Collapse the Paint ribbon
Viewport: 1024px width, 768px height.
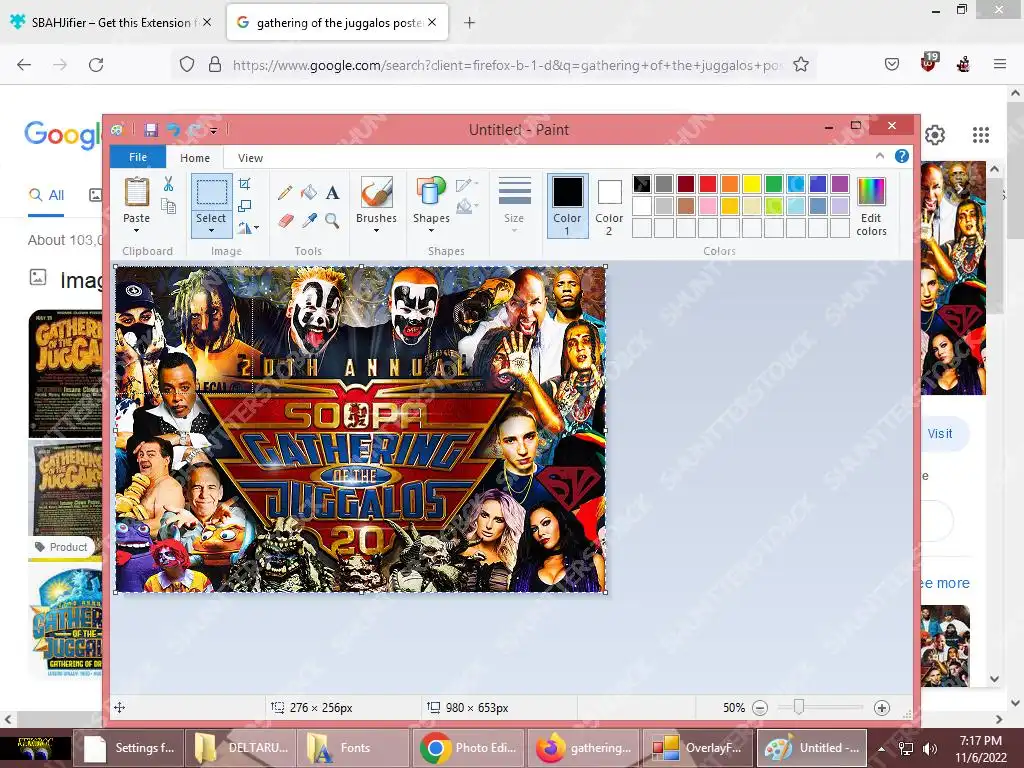[x=880, y=156]
